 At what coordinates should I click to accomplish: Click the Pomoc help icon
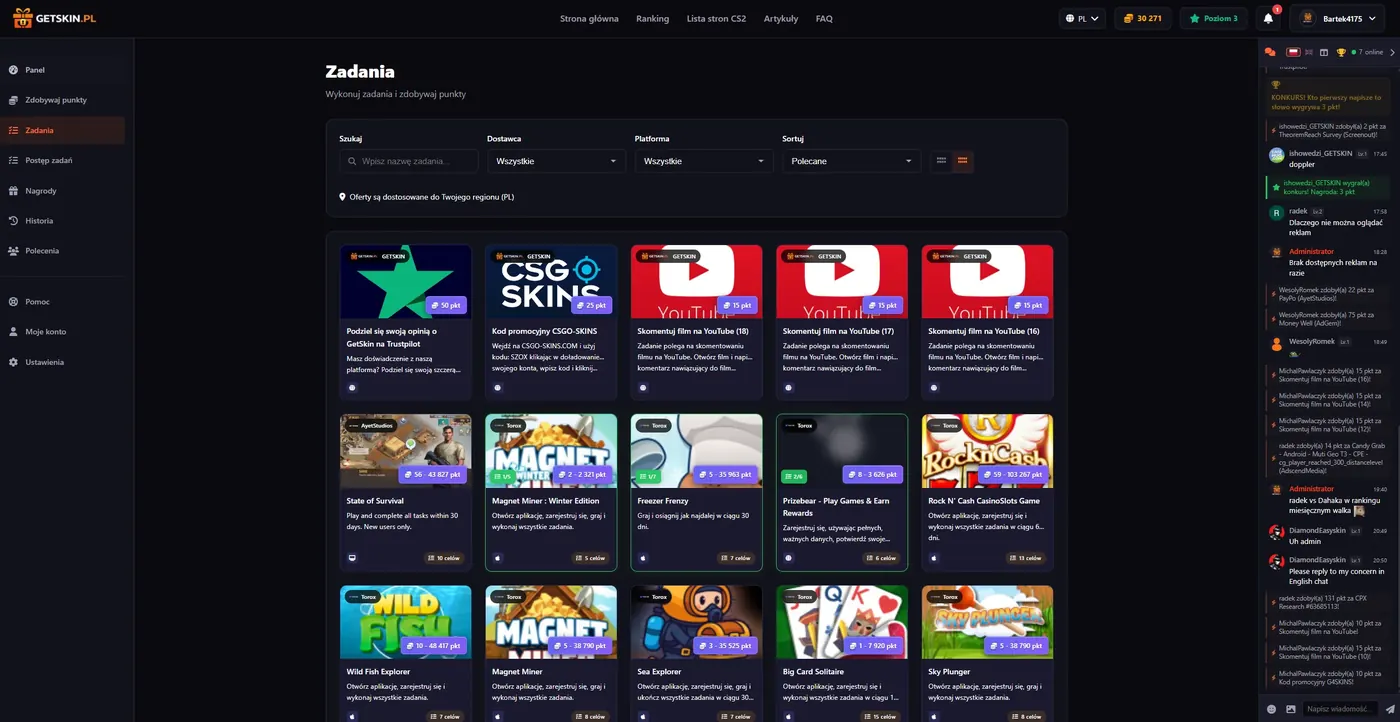[14, 301]
